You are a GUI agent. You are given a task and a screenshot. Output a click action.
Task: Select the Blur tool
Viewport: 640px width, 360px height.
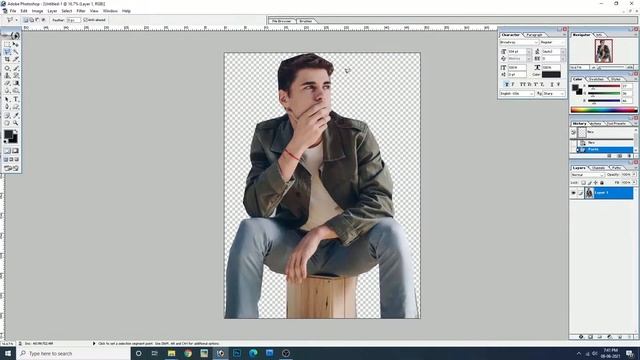pyautogui.click(x=7, y=91)
